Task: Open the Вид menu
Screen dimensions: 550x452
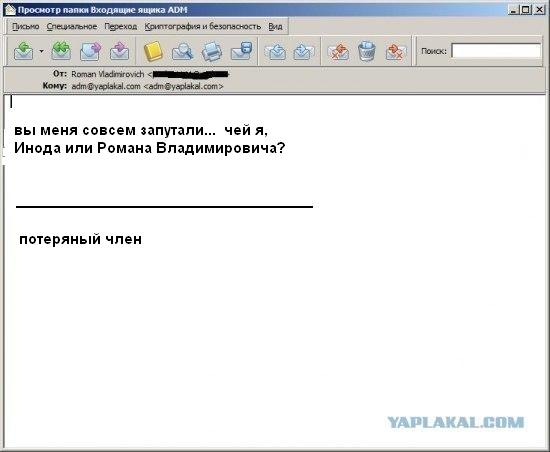Action: [x=275, y=27]
